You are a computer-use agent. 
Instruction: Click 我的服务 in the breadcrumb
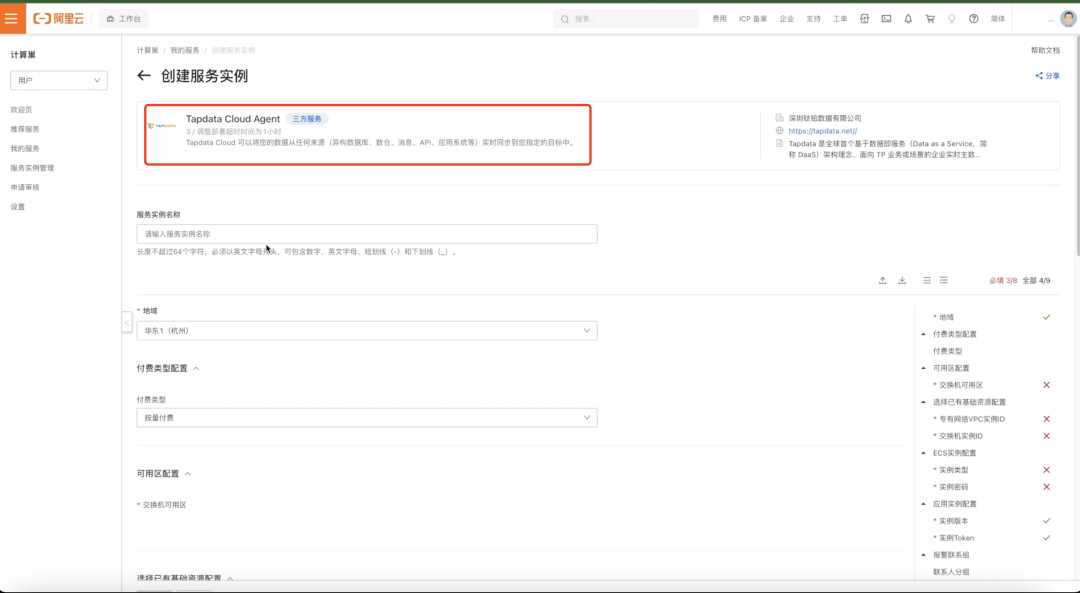tap(185, 50)
